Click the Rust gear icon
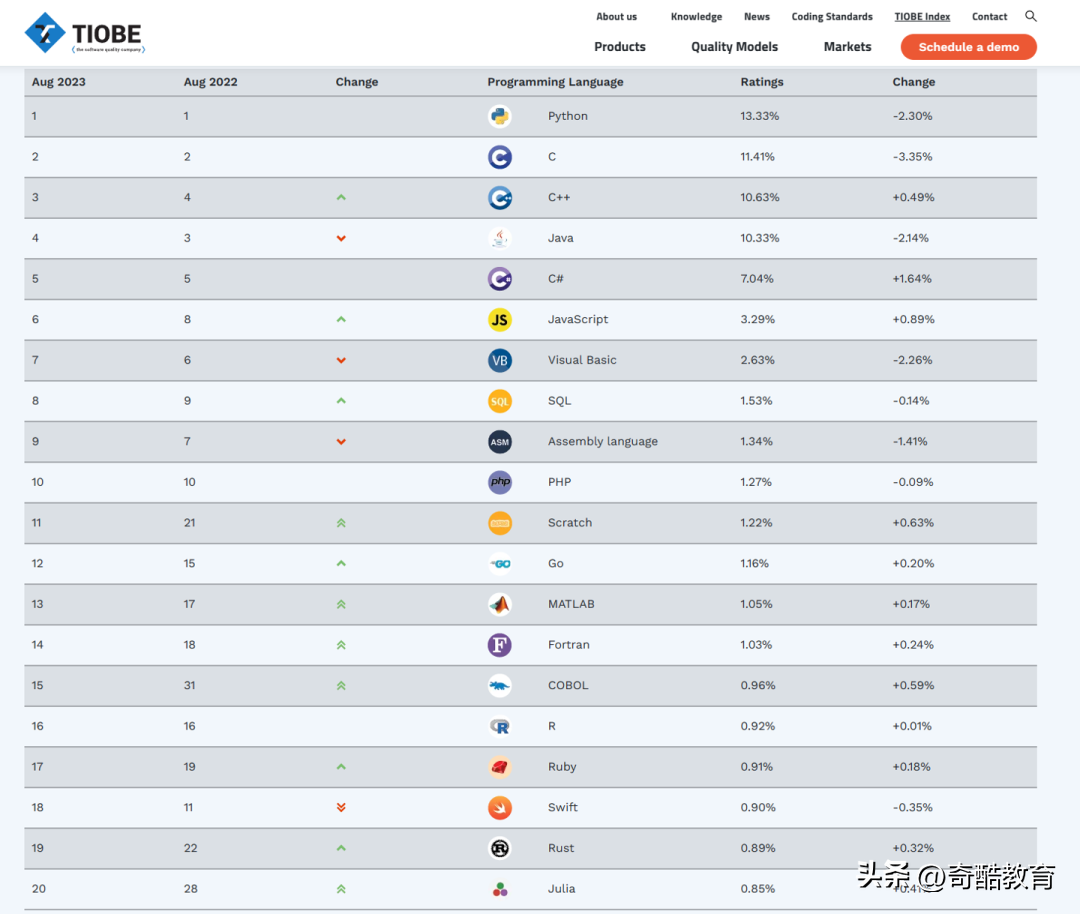The width and height of the screenshot is (1080, 914). pyautogui.click(x=499, y=848)
